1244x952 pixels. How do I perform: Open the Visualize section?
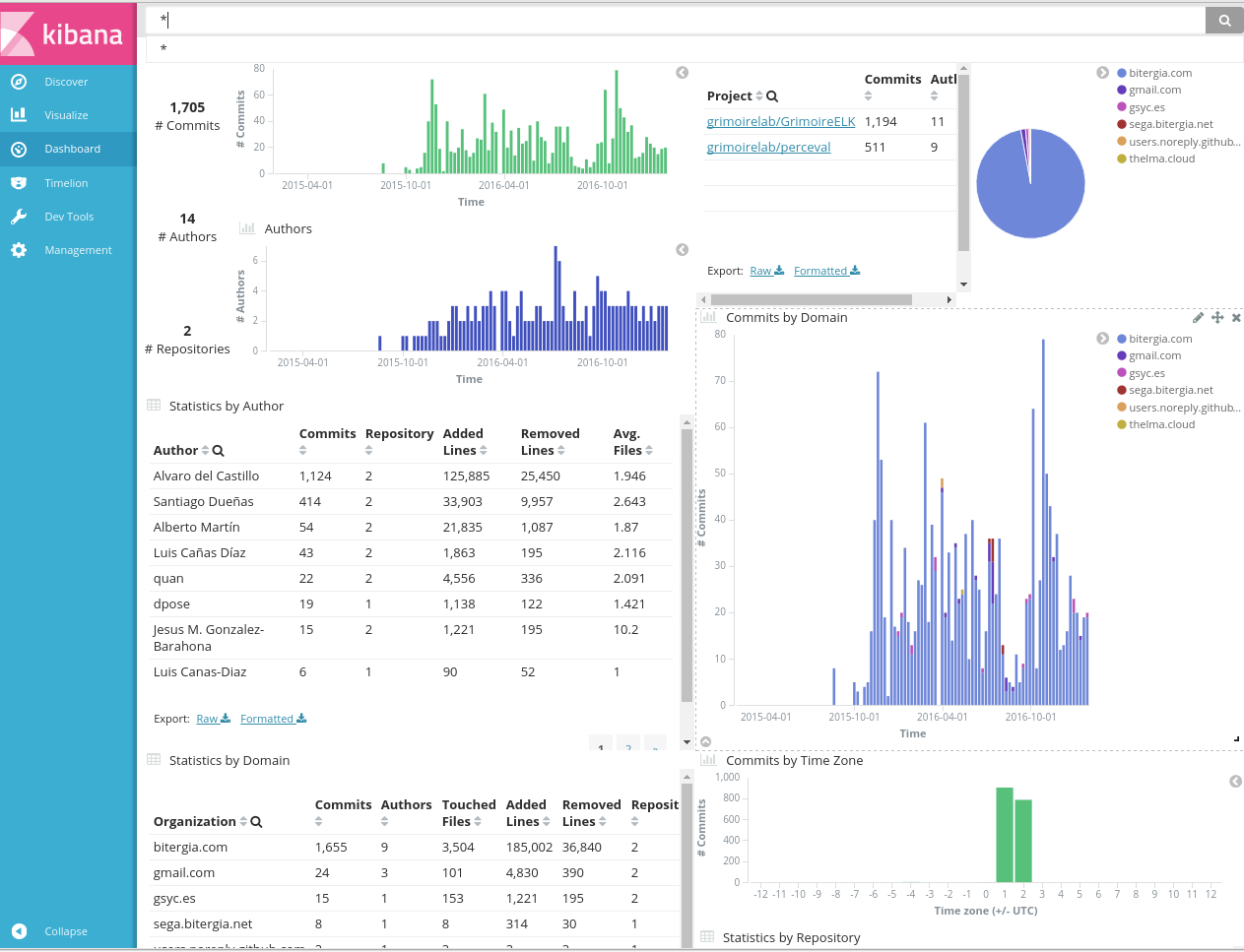pos(68,114)
